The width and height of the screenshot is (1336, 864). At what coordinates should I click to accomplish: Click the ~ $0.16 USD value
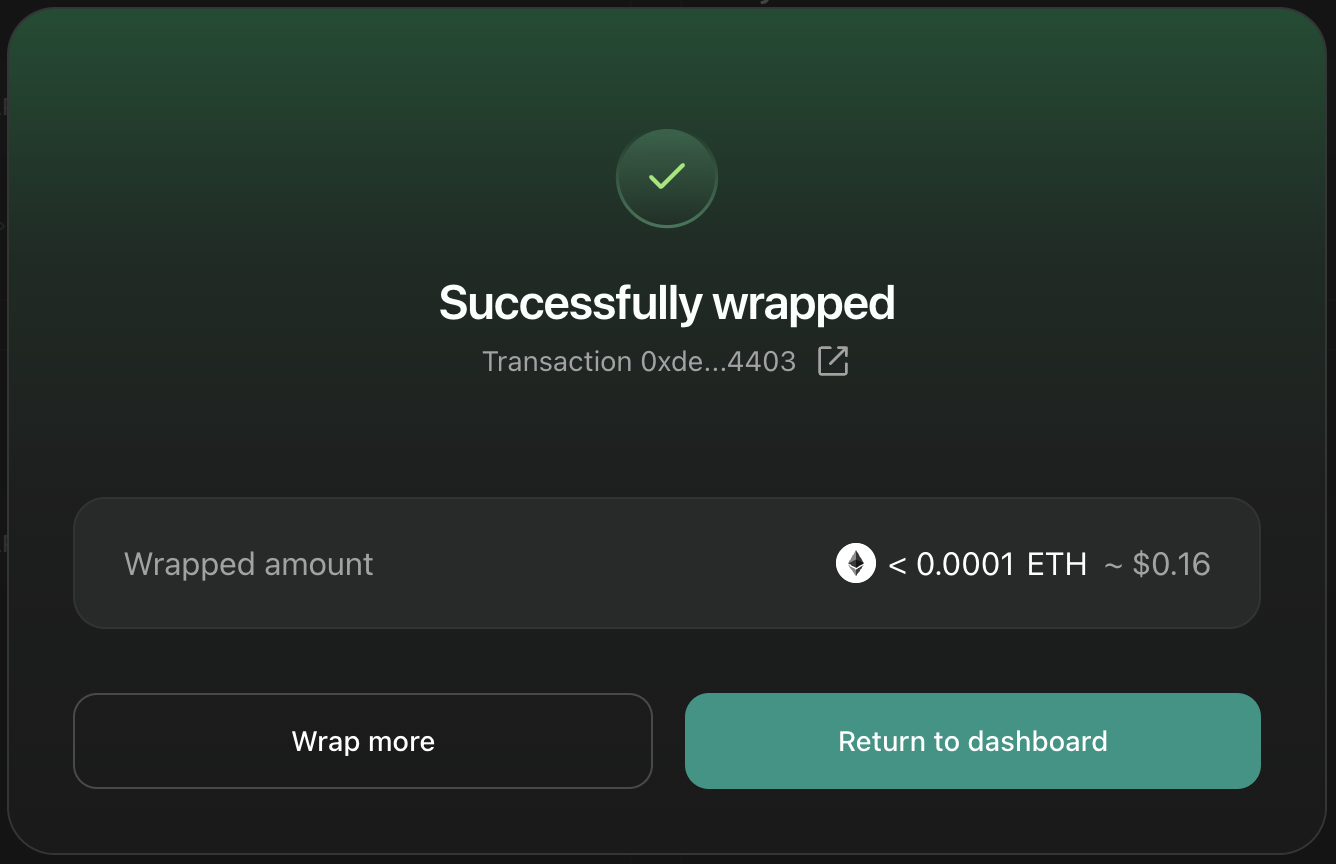tap(1157, 564)
